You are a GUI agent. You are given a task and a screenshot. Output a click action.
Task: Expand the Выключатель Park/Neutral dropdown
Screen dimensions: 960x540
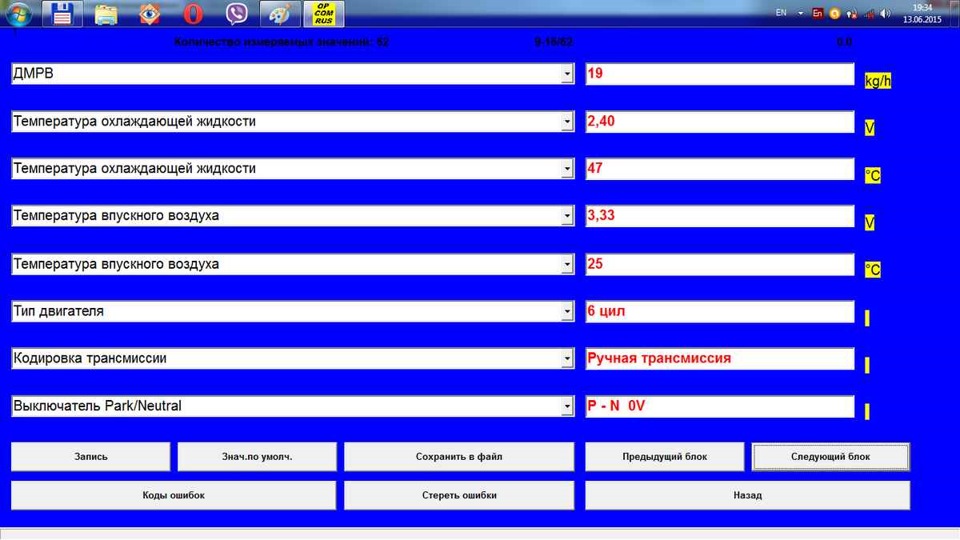pyautogui.click(x=567, y=406)
